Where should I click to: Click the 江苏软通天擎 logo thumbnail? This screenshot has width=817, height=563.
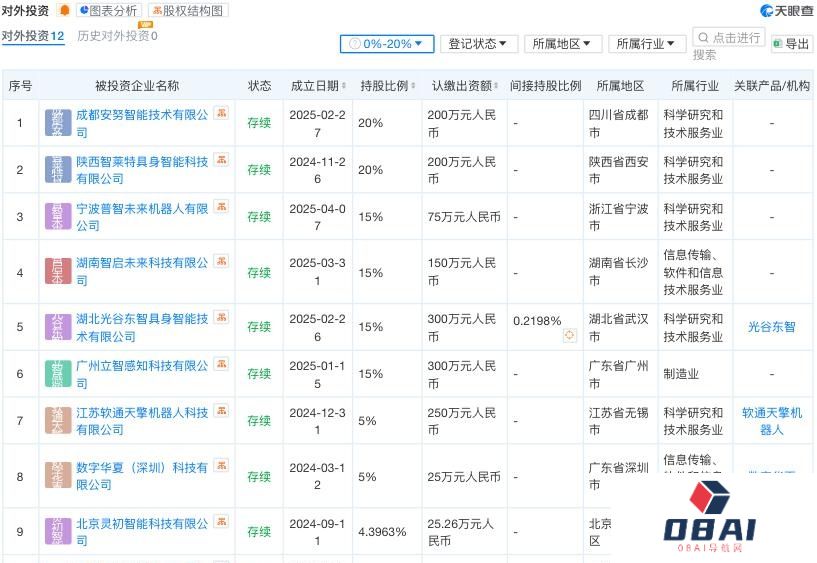pyautogui.click(x=58, y=421)
